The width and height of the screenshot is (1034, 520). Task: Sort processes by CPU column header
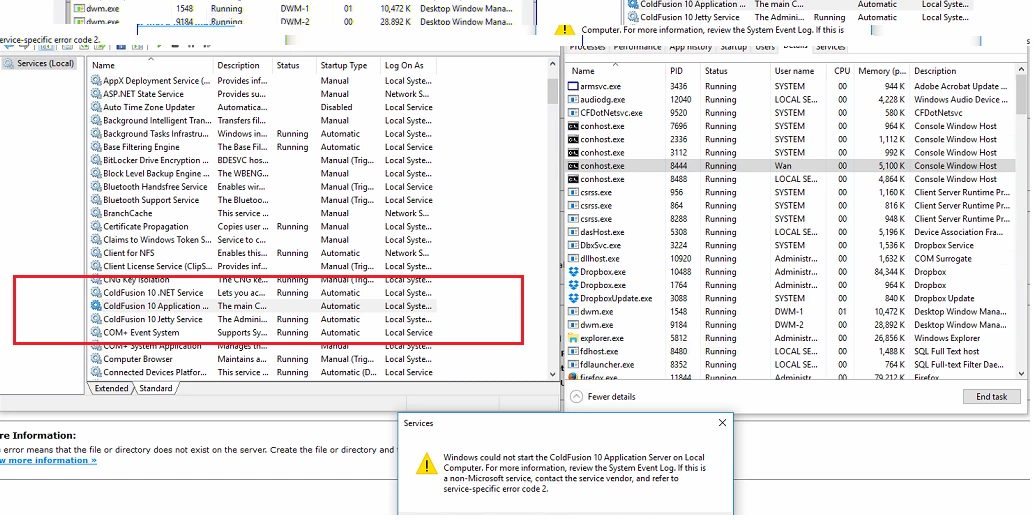coord(841,71)
